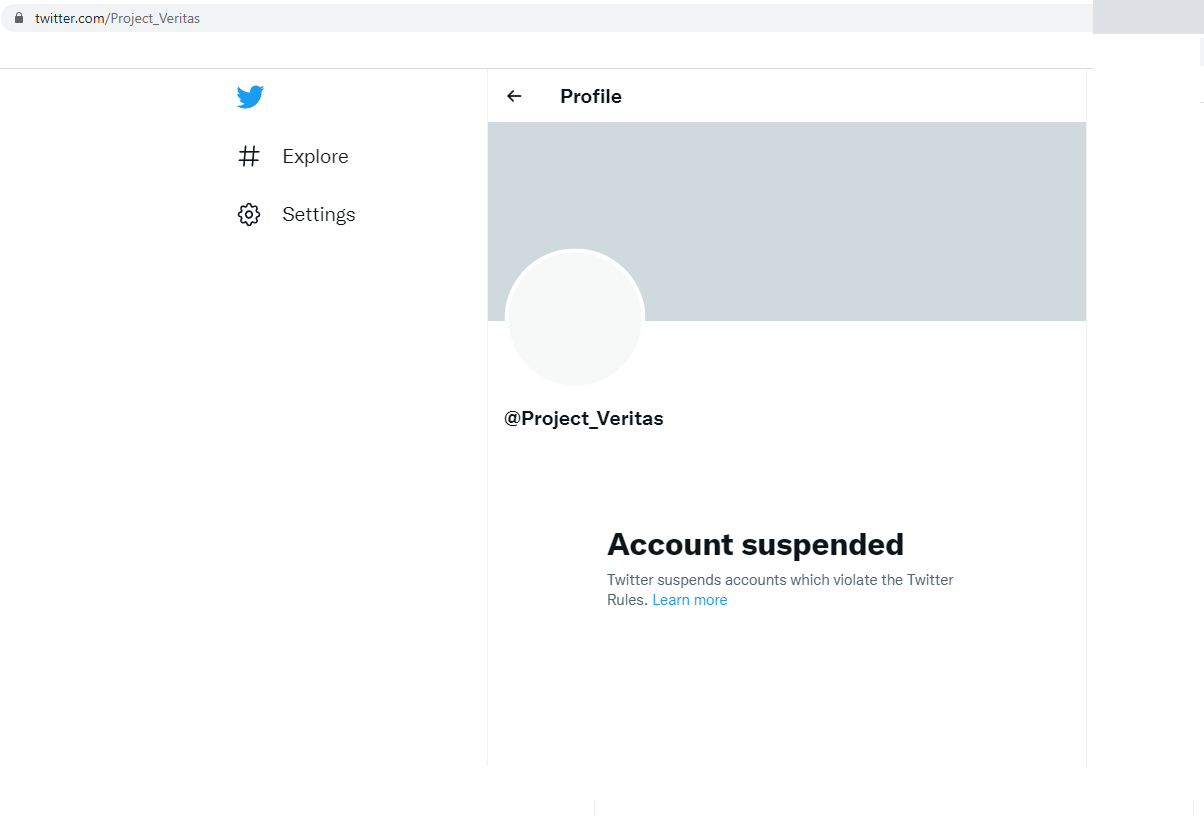Click the Account suspended headline
Viewport: 1204px width, 816px height.
[755, 544]
